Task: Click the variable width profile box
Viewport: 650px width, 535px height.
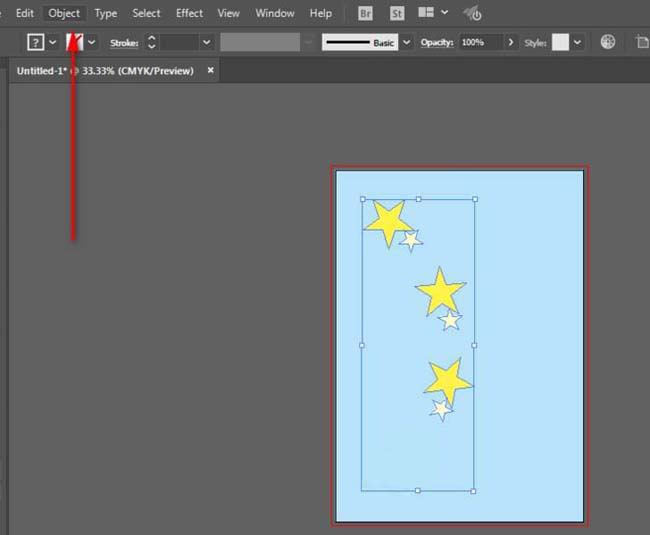Action: 260,42
